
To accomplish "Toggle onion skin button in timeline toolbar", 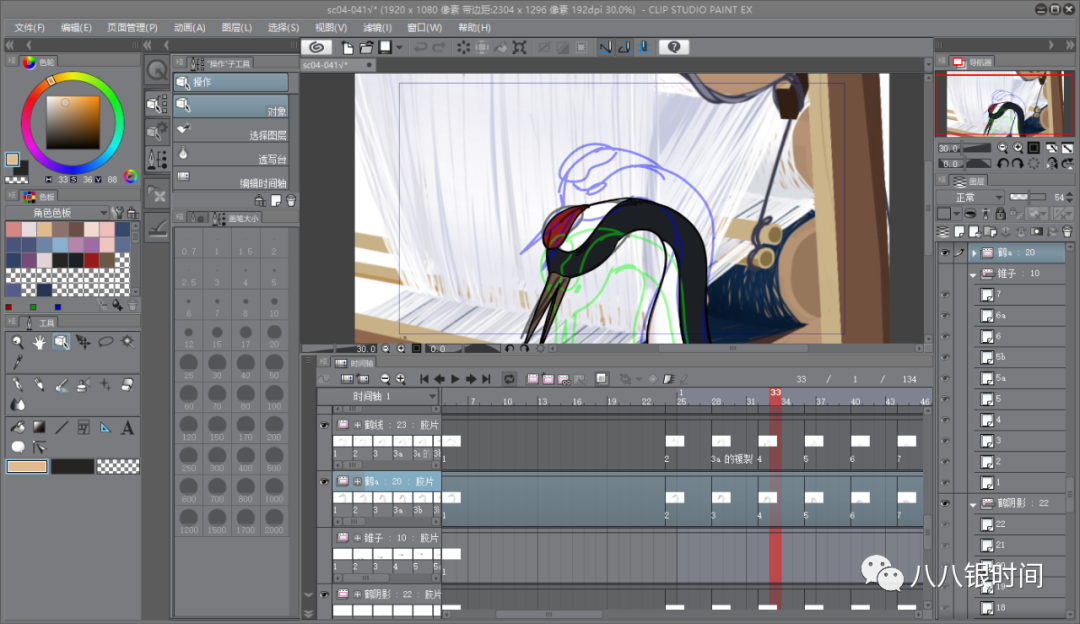I will coord(601,379).
